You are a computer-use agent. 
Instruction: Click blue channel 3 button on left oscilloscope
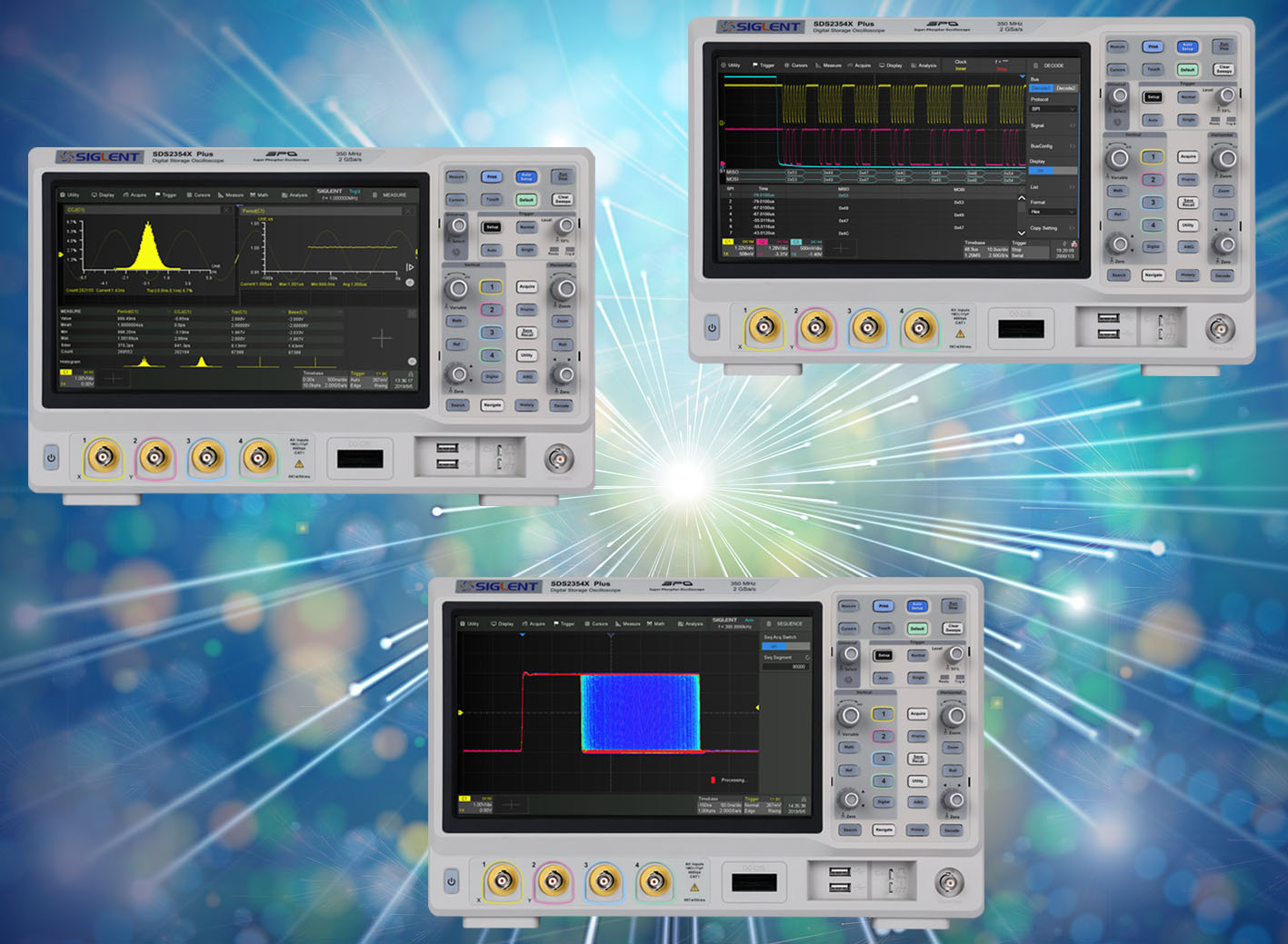coord(492,333)
